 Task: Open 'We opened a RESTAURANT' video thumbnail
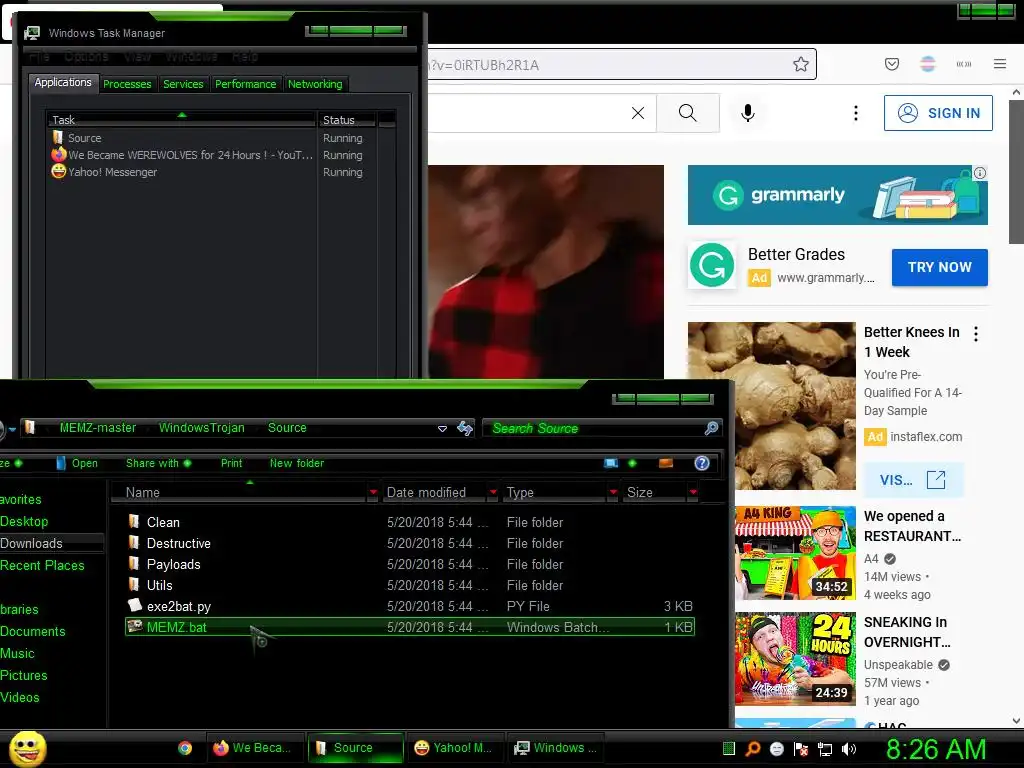click(x=795, y=552)
